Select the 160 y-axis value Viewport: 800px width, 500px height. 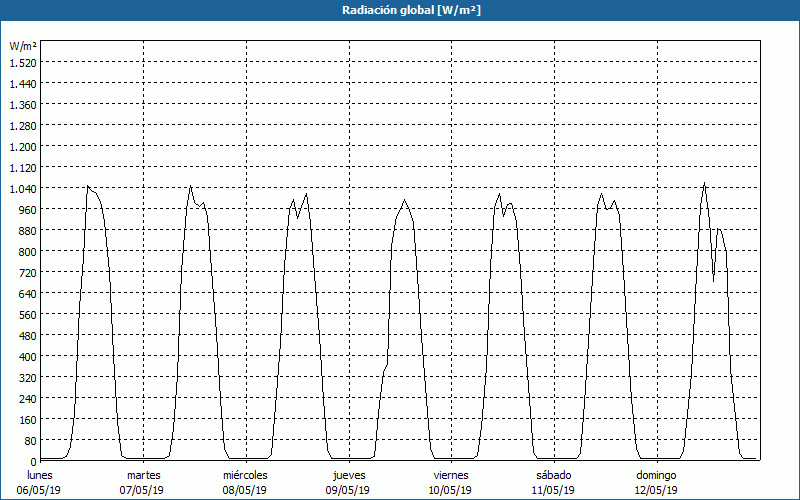tap(27, 420)
